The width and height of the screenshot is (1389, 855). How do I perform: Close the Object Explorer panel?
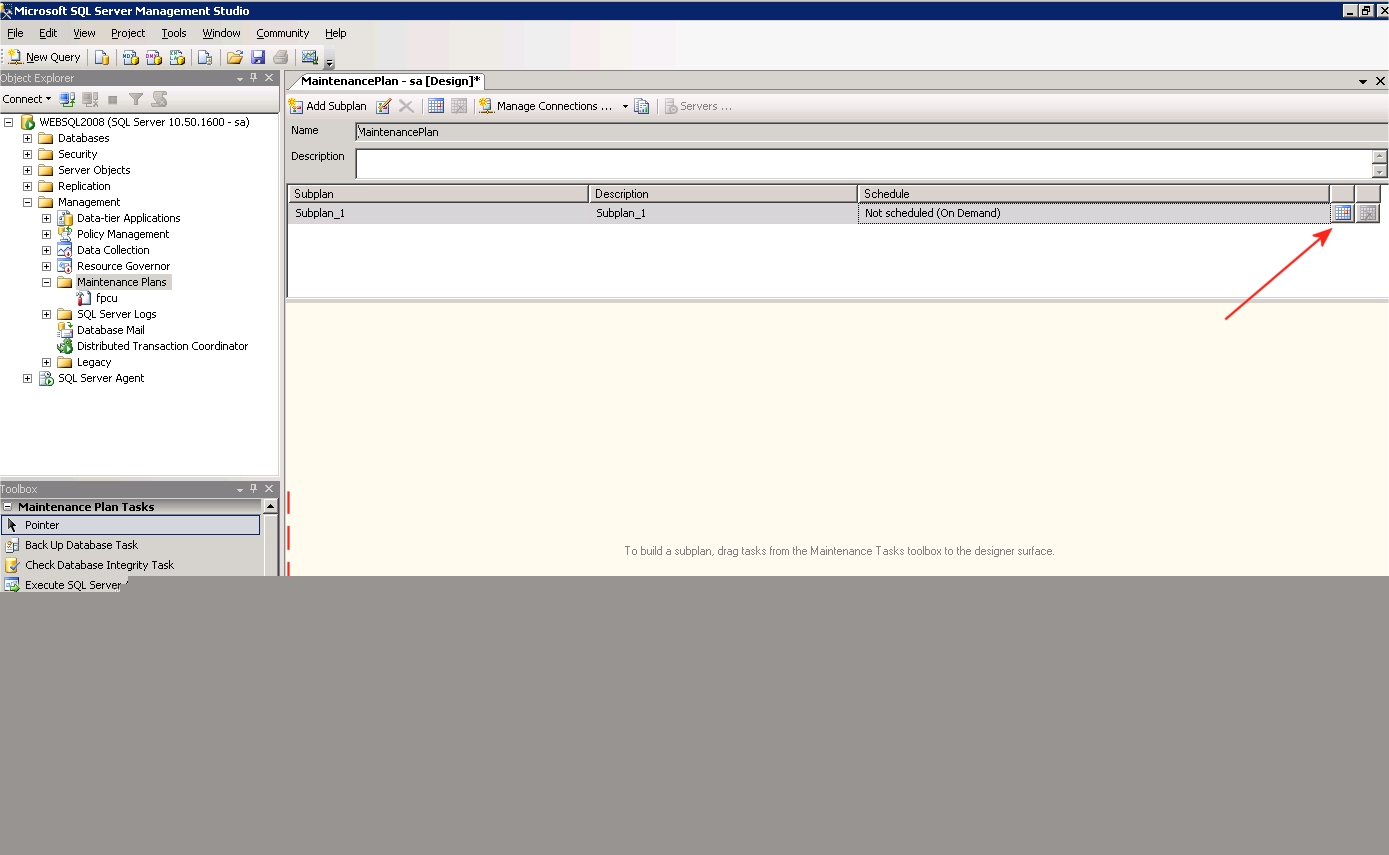[x=269, y=78]
